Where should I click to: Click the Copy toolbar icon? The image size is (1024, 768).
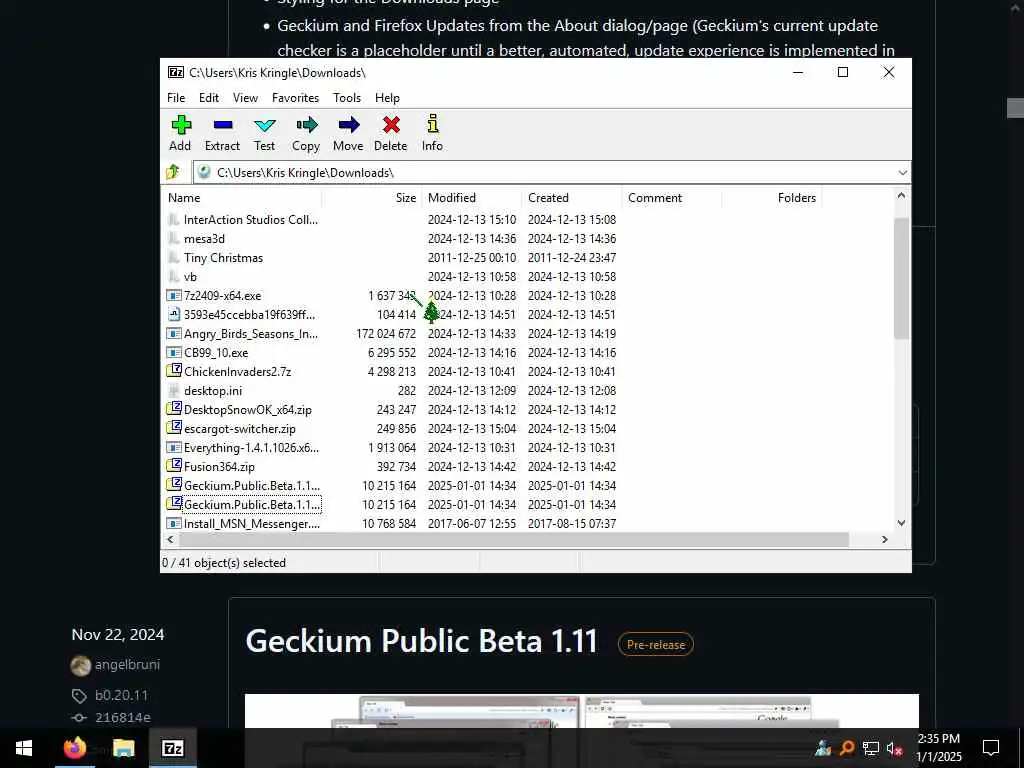pyautogui.click(x=306, y=125)
